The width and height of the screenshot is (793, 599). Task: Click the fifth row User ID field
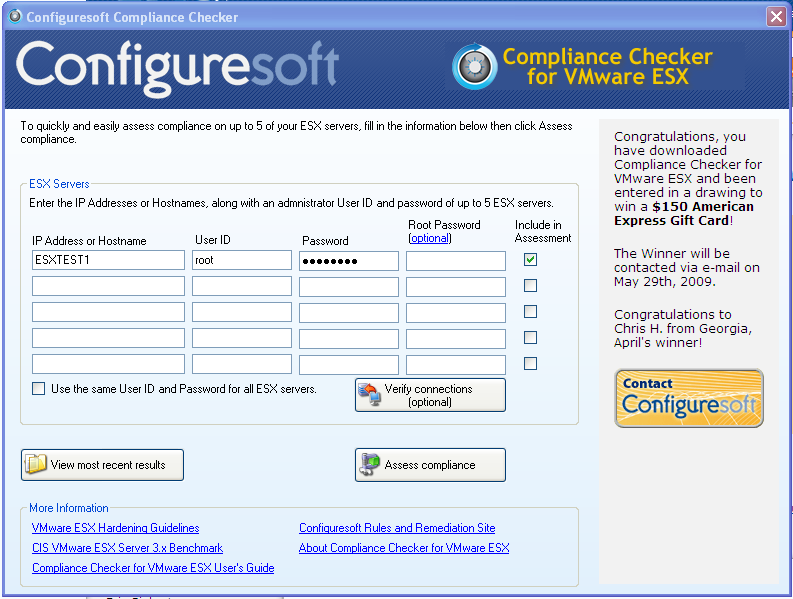242,364
